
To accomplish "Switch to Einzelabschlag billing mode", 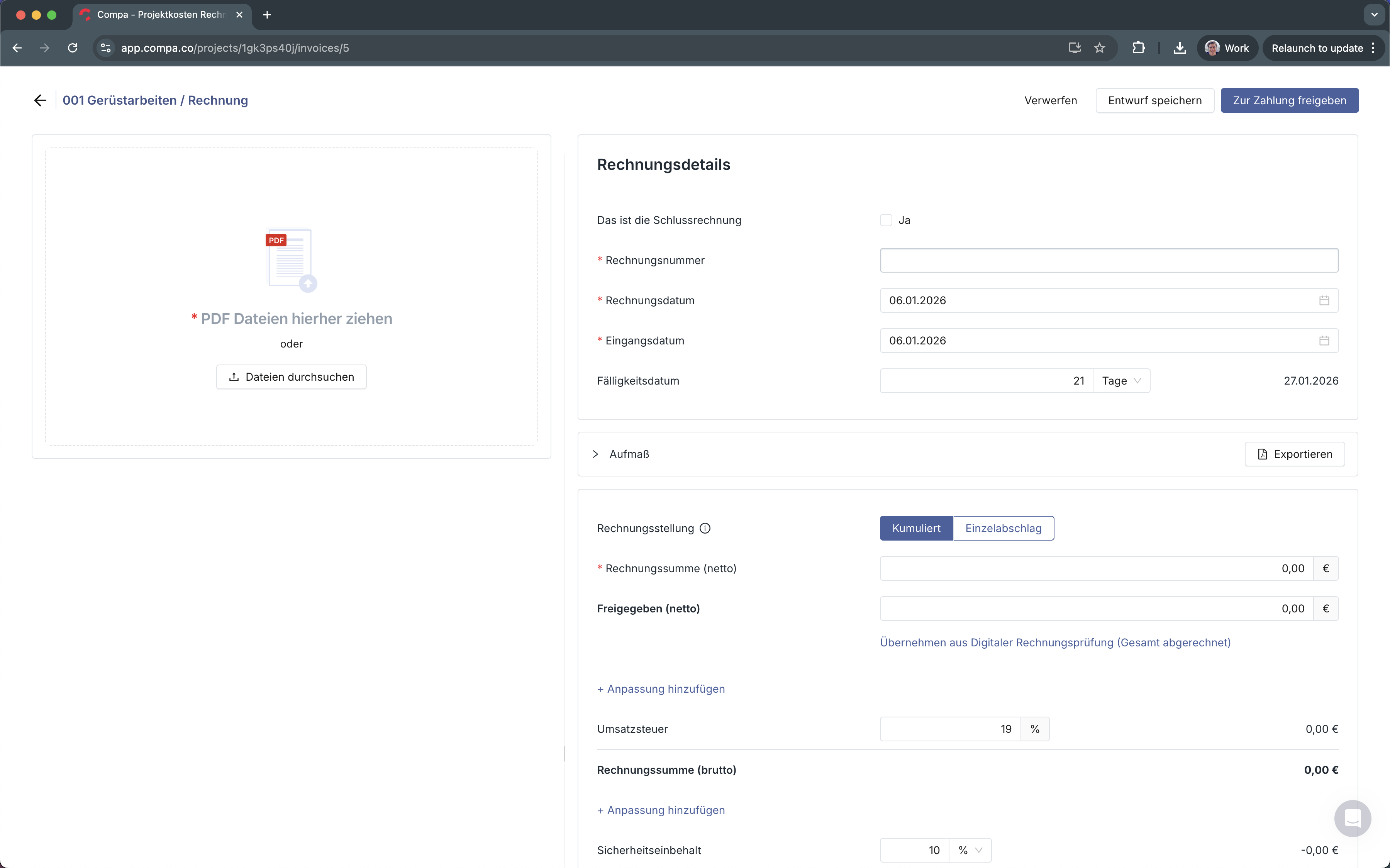I will click(x=1003, y=528).
